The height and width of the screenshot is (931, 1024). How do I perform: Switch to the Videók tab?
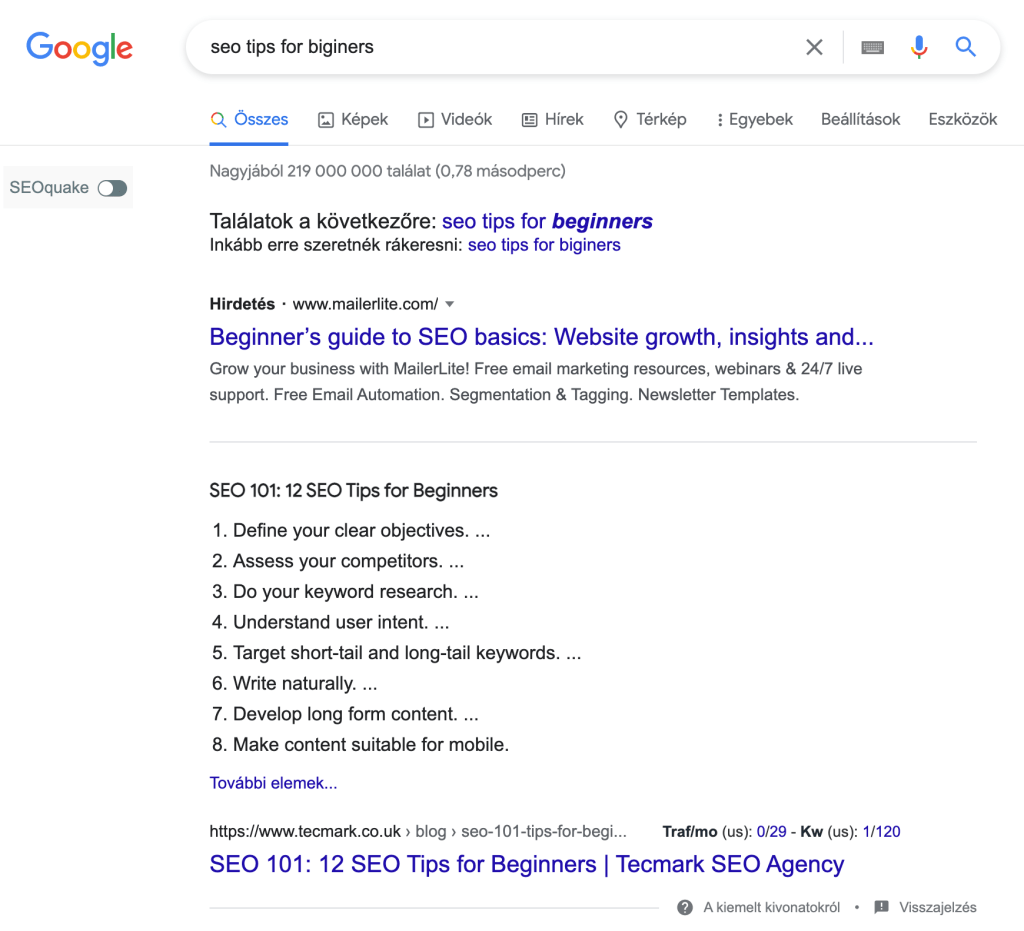pyautogui.click(x=455, y=119)
